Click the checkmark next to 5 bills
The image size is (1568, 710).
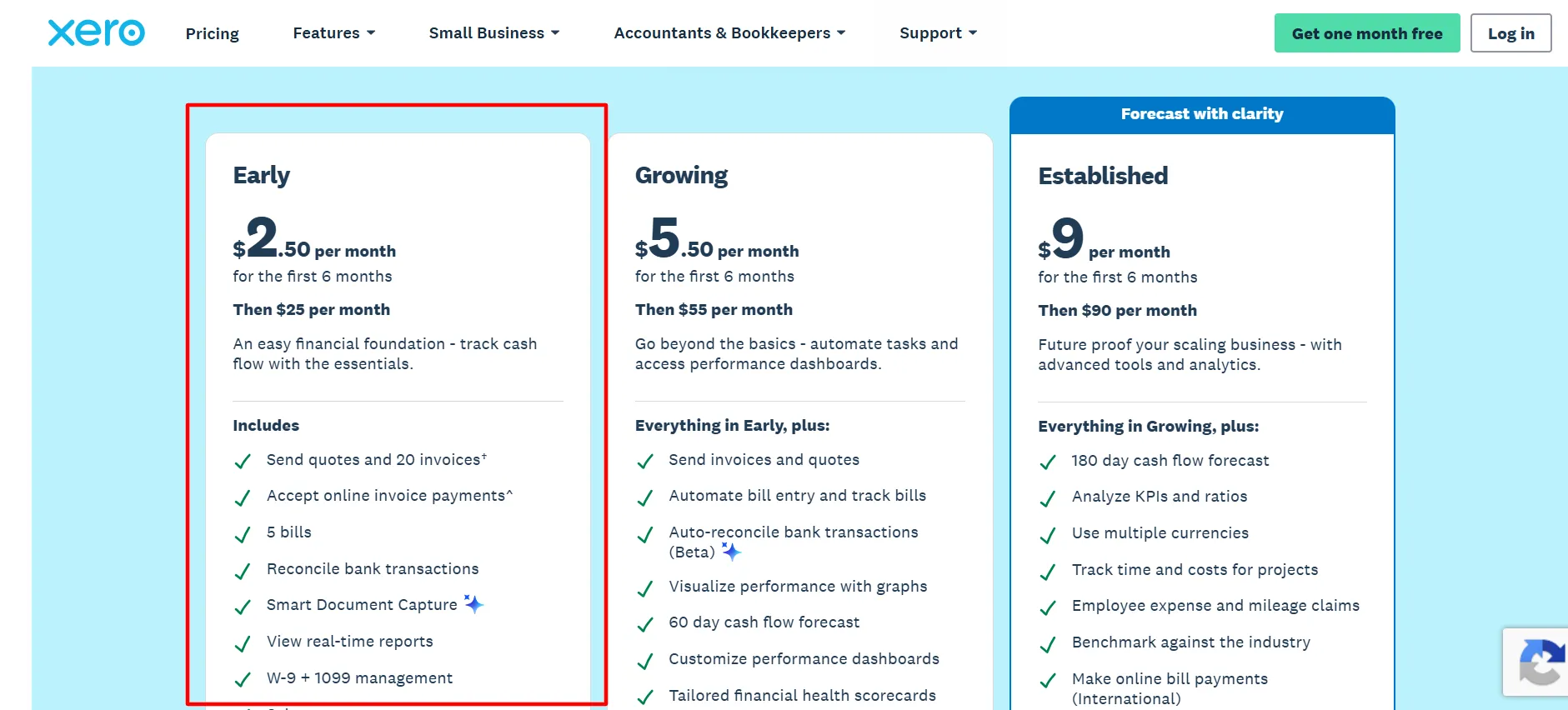[243, 535]
